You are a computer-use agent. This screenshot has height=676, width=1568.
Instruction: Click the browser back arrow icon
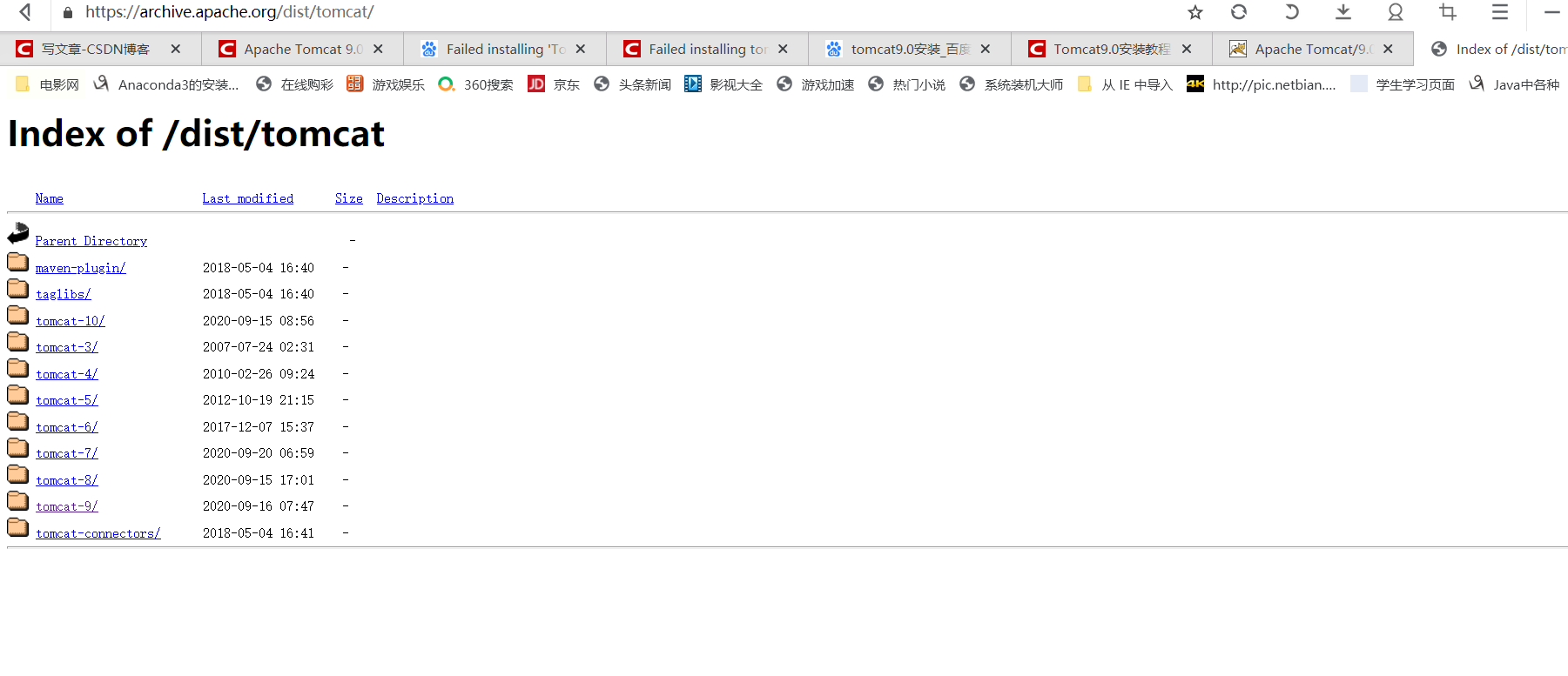[25, 12]
